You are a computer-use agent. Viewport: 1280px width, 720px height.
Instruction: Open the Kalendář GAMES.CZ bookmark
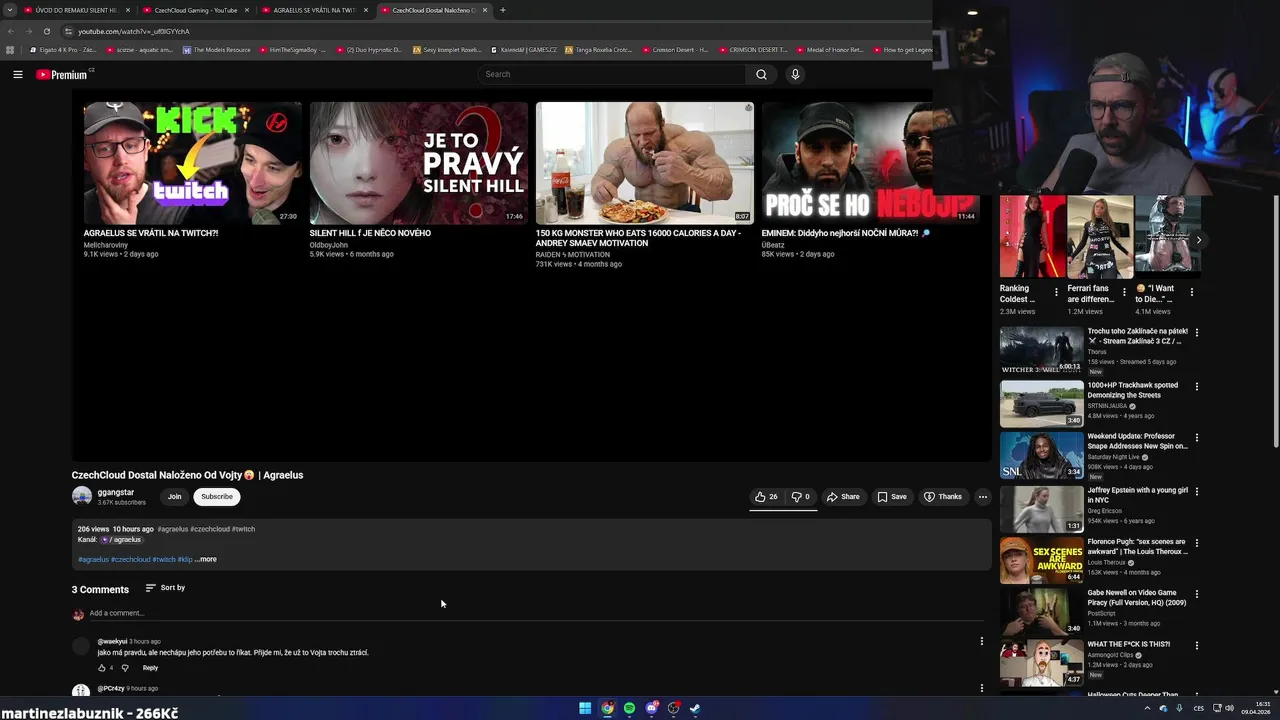pos(523,49)
